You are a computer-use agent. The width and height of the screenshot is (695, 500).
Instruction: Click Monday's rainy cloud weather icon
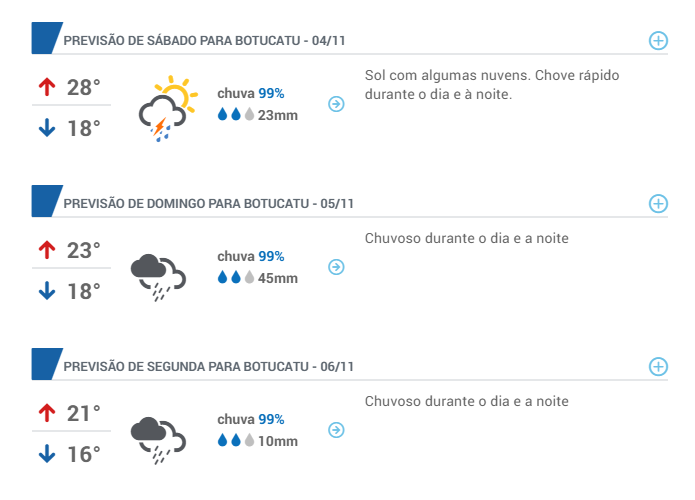[x=158, y=440]
